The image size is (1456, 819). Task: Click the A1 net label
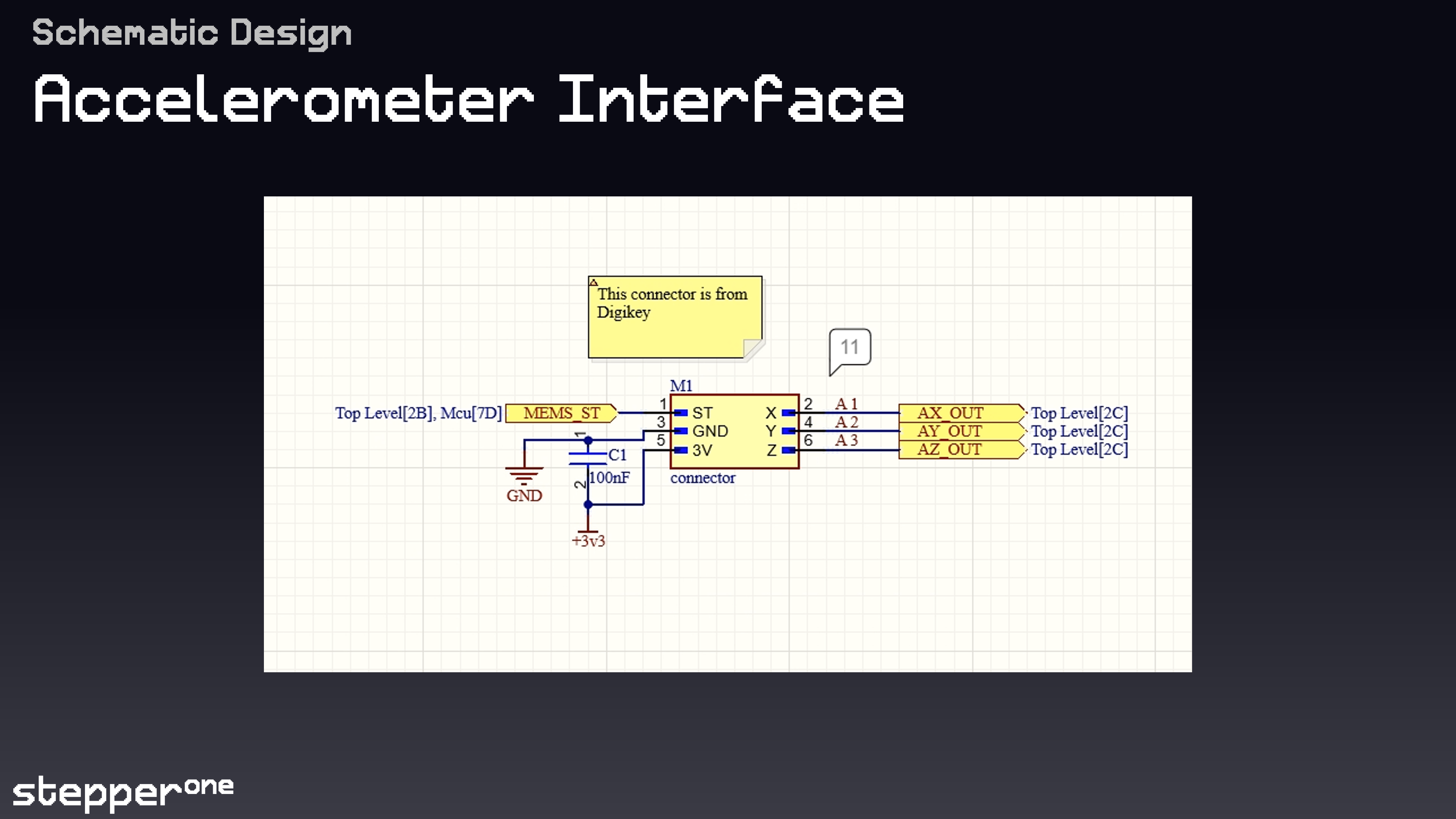pos(846,403)
